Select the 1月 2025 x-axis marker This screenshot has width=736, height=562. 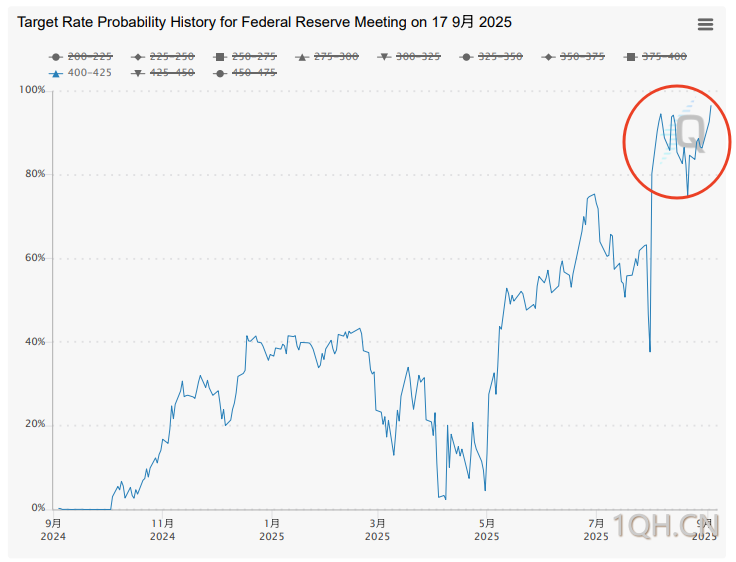click(272, 530)
